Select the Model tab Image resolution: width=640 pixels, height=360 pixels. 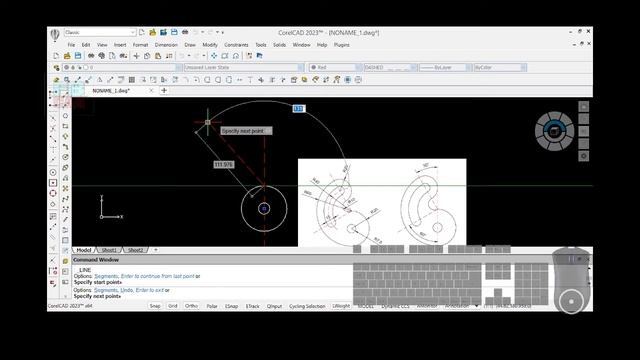click(x=84, y=250)
